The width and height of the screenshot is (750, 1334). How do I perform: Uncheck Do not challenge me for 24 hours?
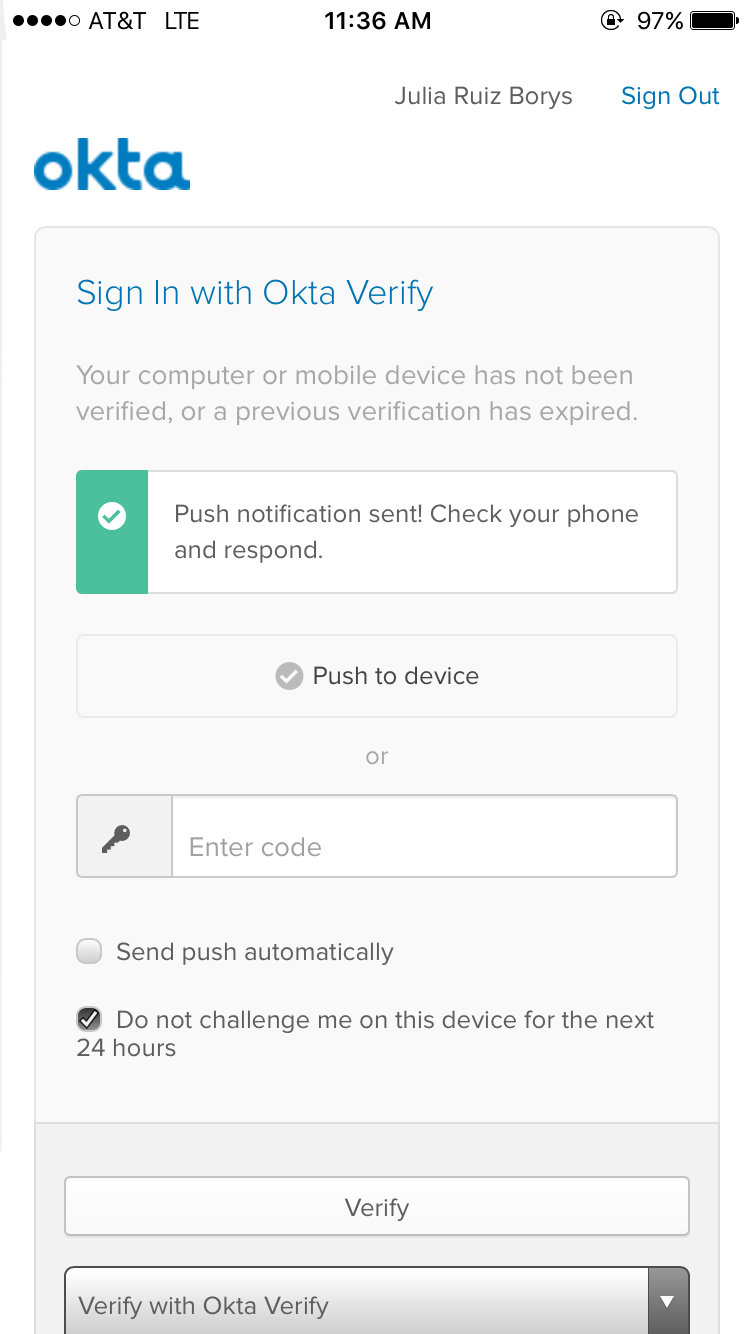(x=90, y=1019)
